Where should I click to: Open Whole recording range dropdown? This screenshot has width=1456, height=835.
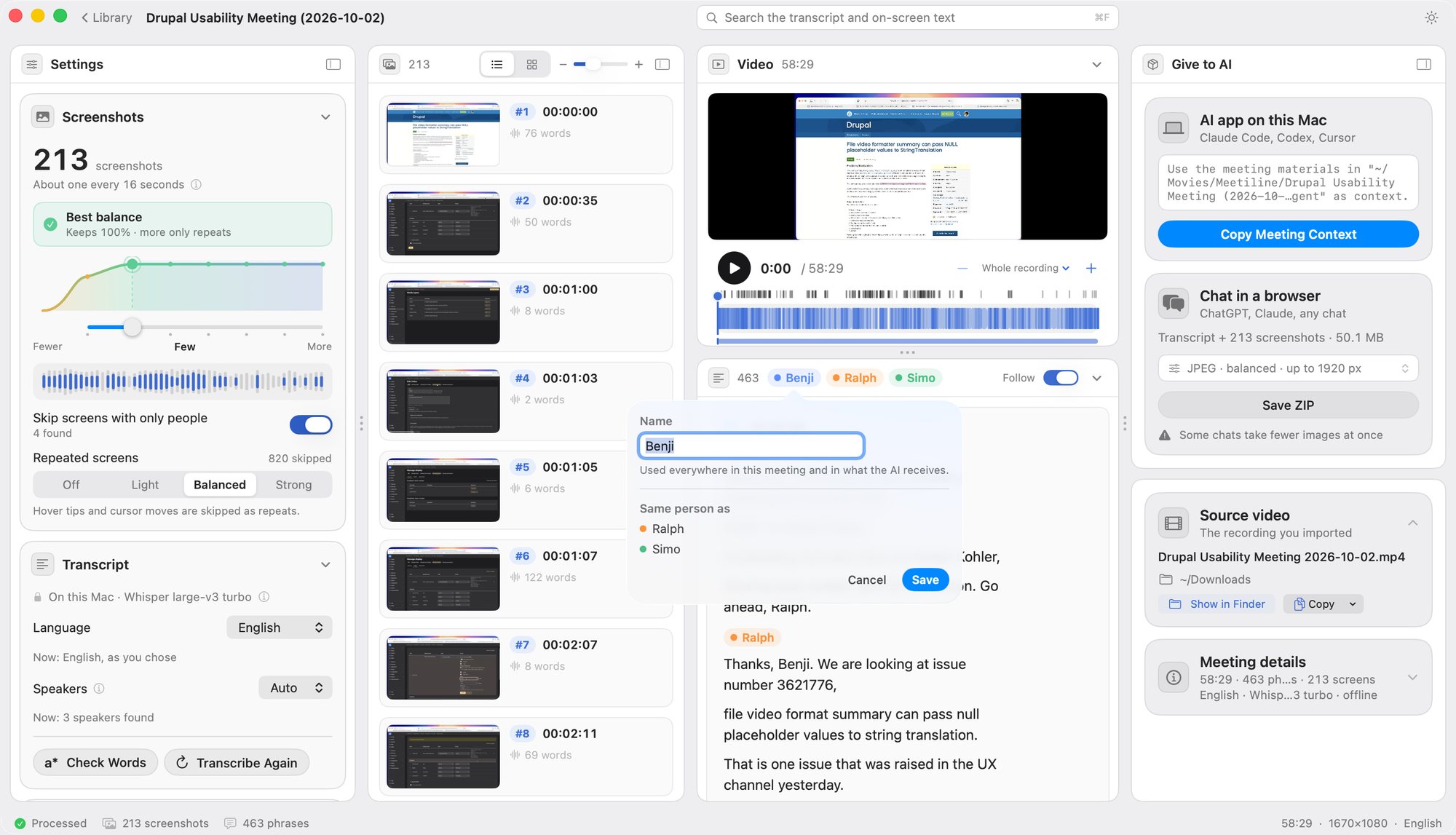point(1025,269)
